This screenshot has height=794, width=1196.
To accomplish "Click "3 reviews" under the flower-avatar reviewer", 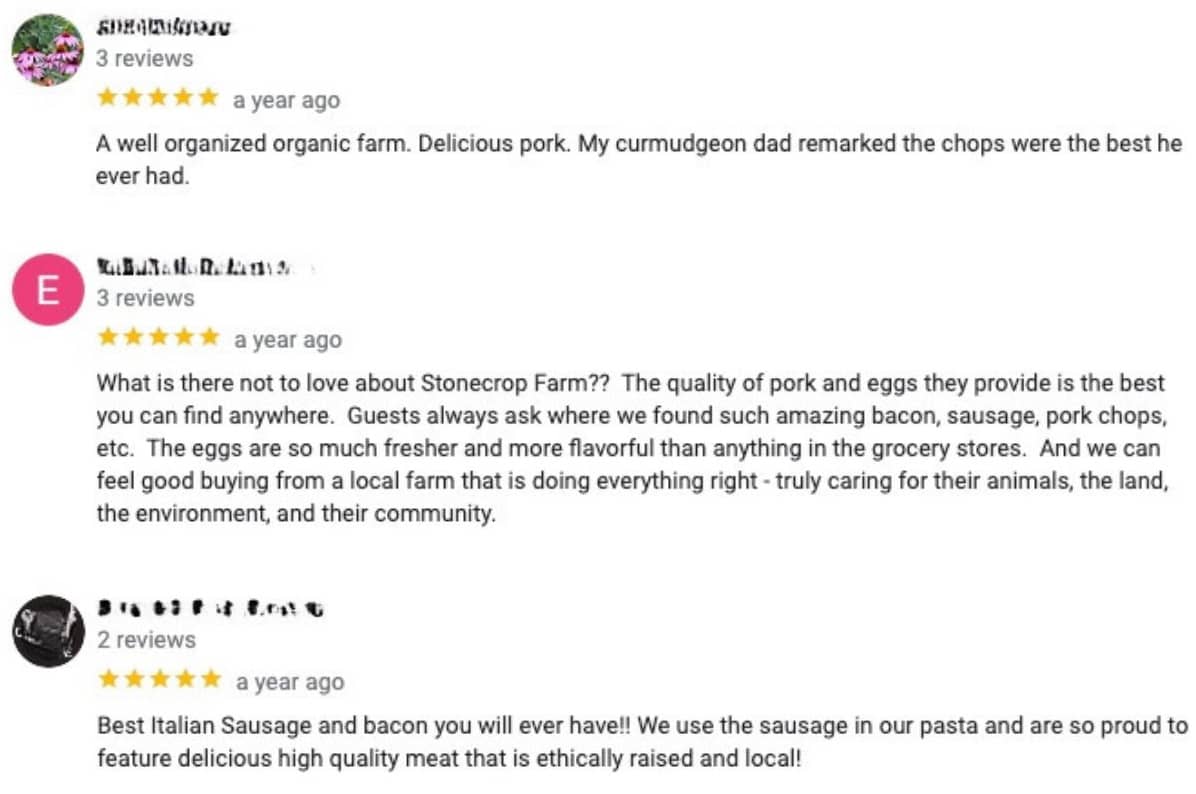I will pyautogui.click(x=145, y=58).
